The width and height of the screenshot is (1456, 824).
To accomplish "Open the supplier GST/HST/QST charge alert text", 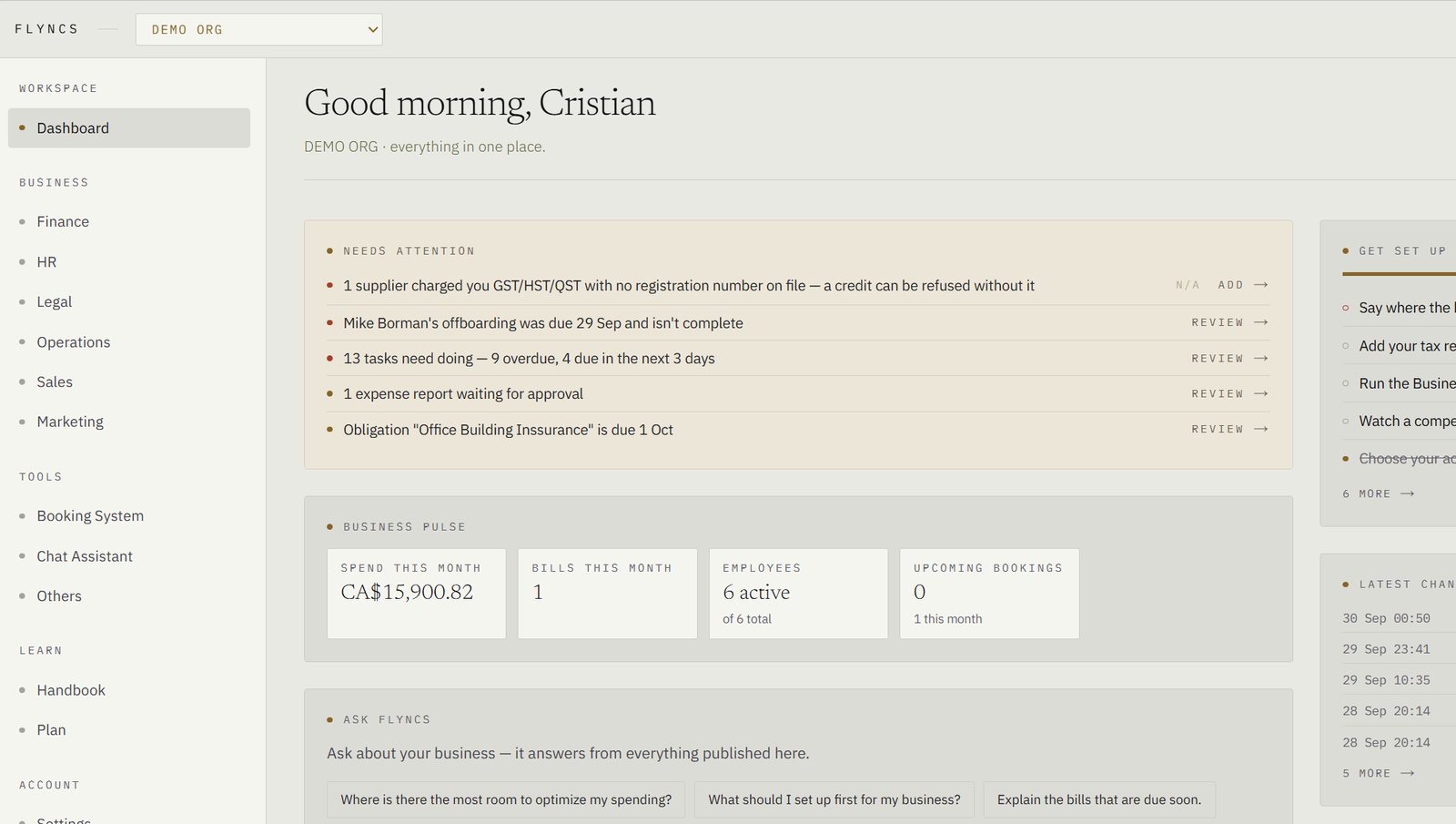I will click(689, 285).
